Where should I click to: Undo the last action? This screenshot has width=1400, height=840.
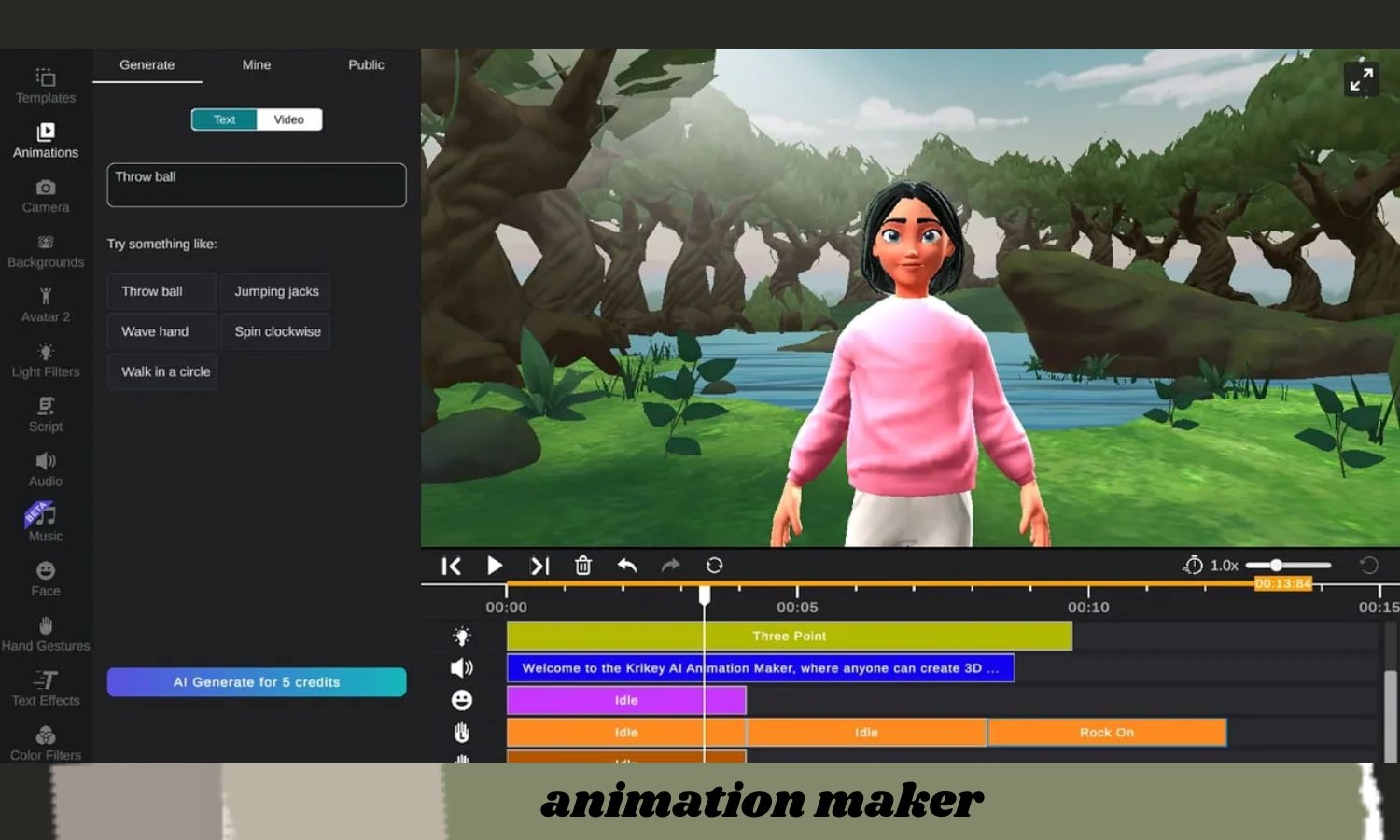pyautogui.click(x=626, y=566)
